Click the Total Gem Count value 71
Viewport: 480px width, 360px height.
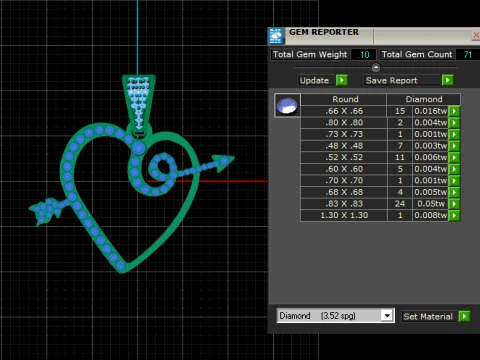468,55
